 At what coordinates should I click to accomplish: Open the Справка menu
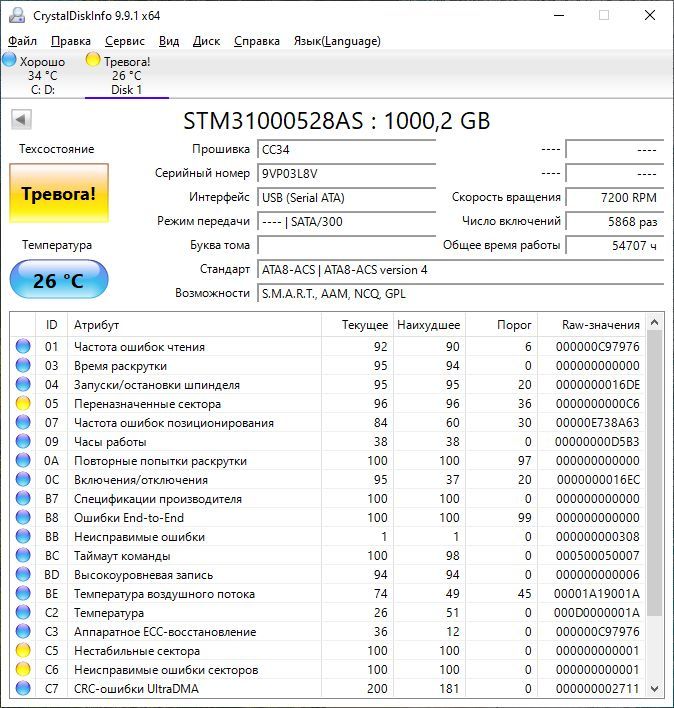click(256, 41)
